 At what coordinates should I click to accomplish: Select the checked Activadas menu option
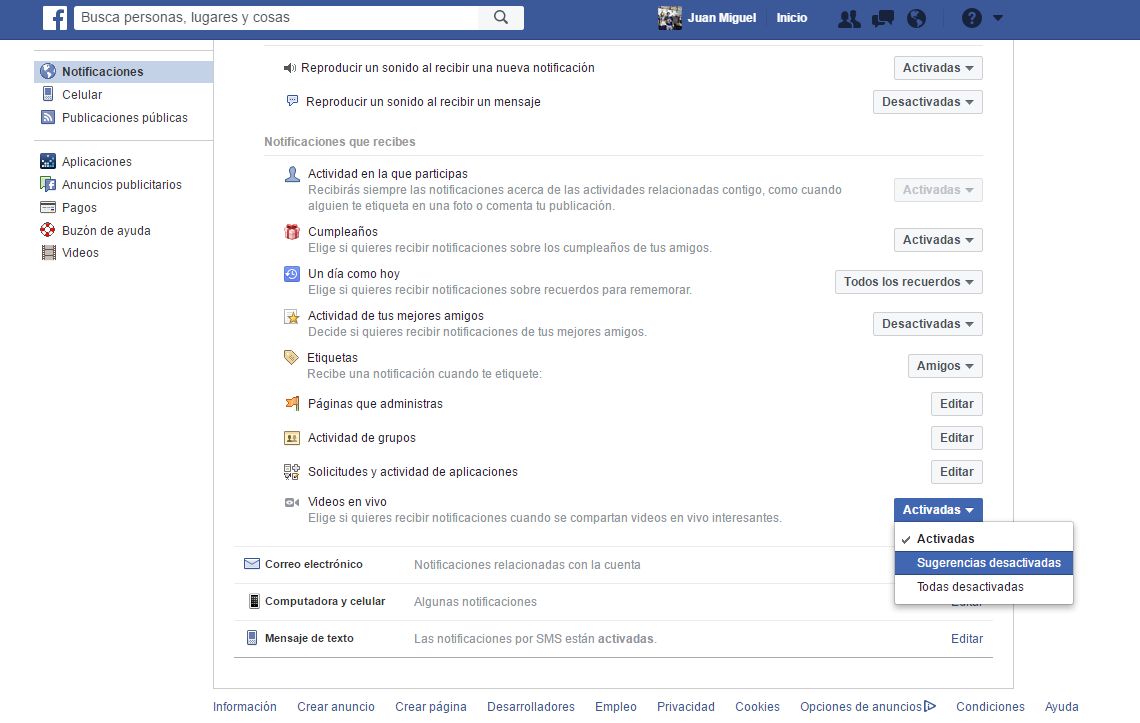click(x=945, y=539)
